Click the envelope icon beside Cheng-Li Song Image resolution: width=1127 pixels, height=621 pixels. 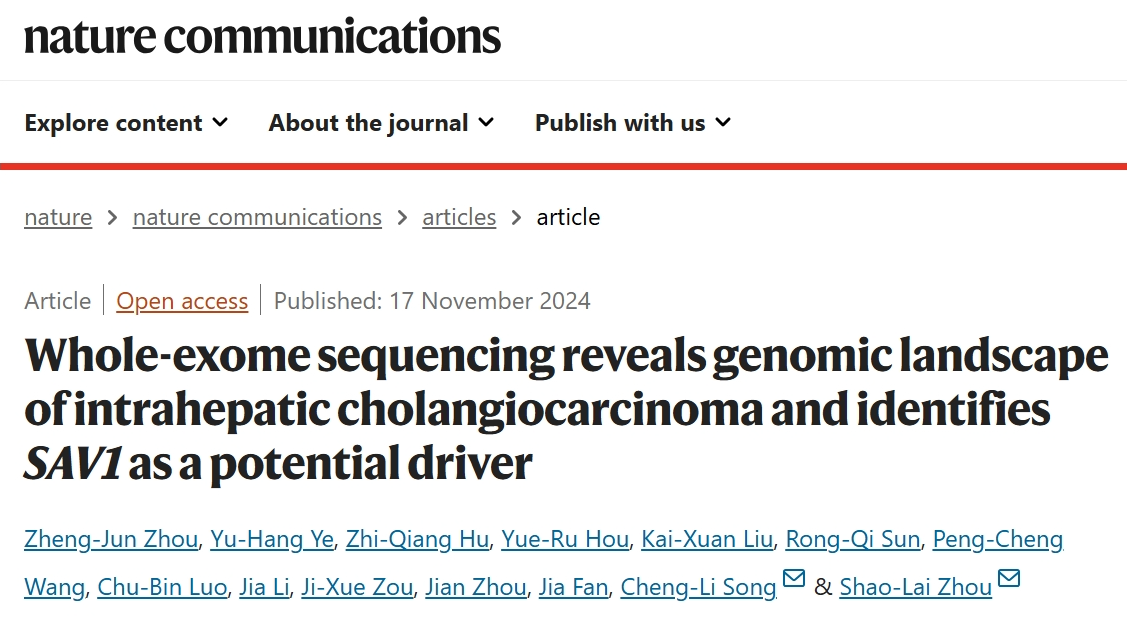794,578
